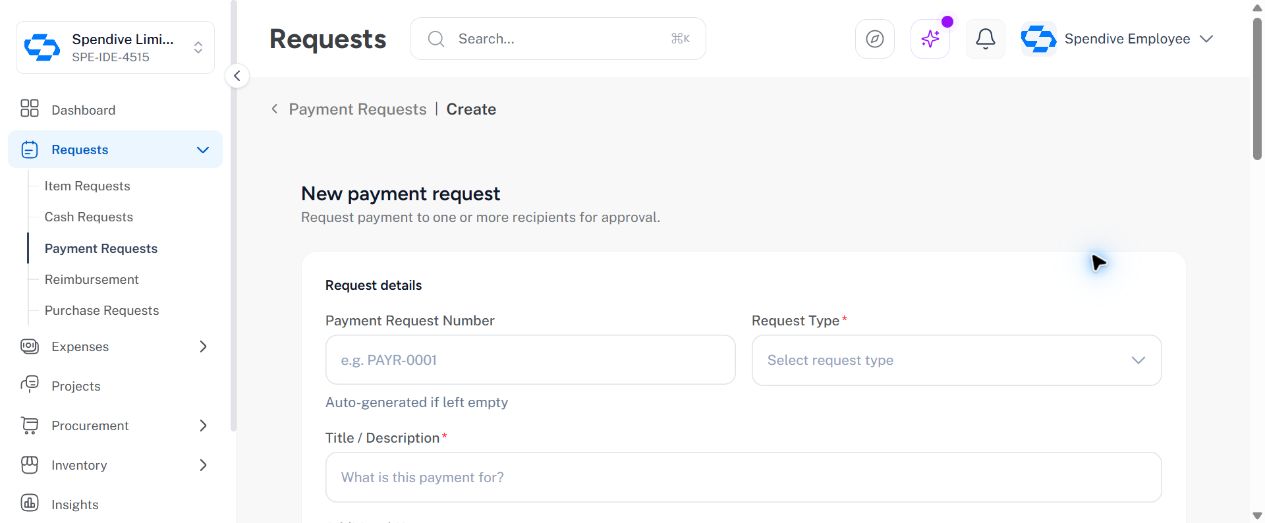Go back to the Payment Requests breadcrumb
The width and height of the screenshot is (1265, 523).
357,109
